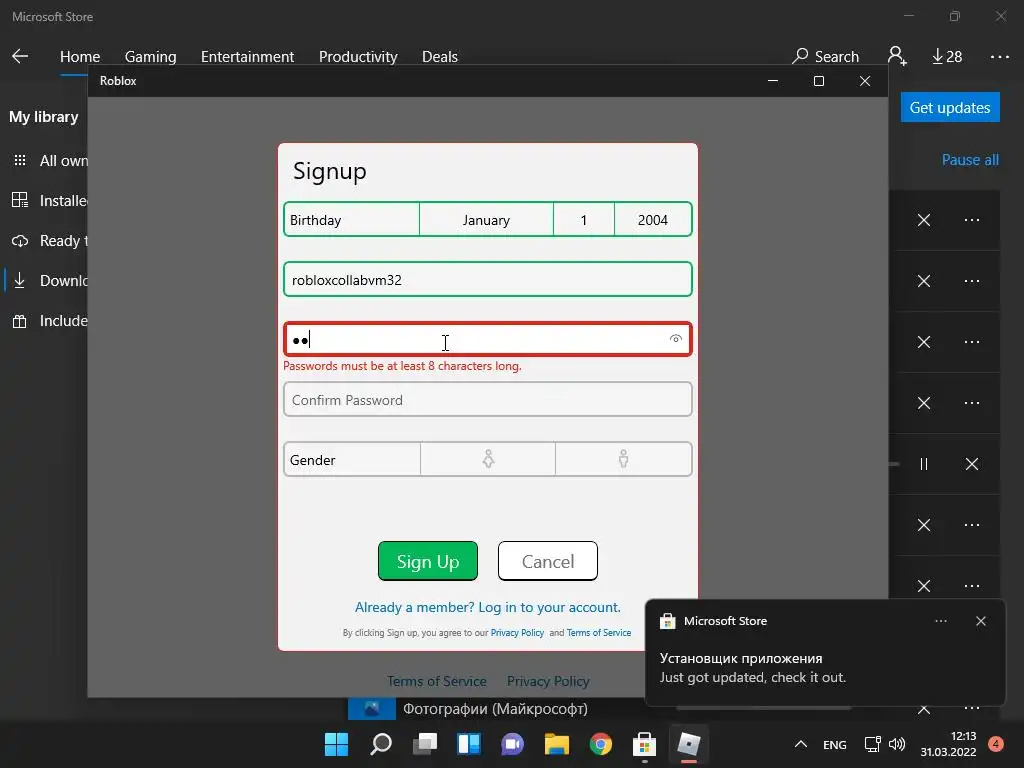Screen dimensions: 1024x768
Task: Dismiss the Microsoft Store notification
Action: coord(980,621)
